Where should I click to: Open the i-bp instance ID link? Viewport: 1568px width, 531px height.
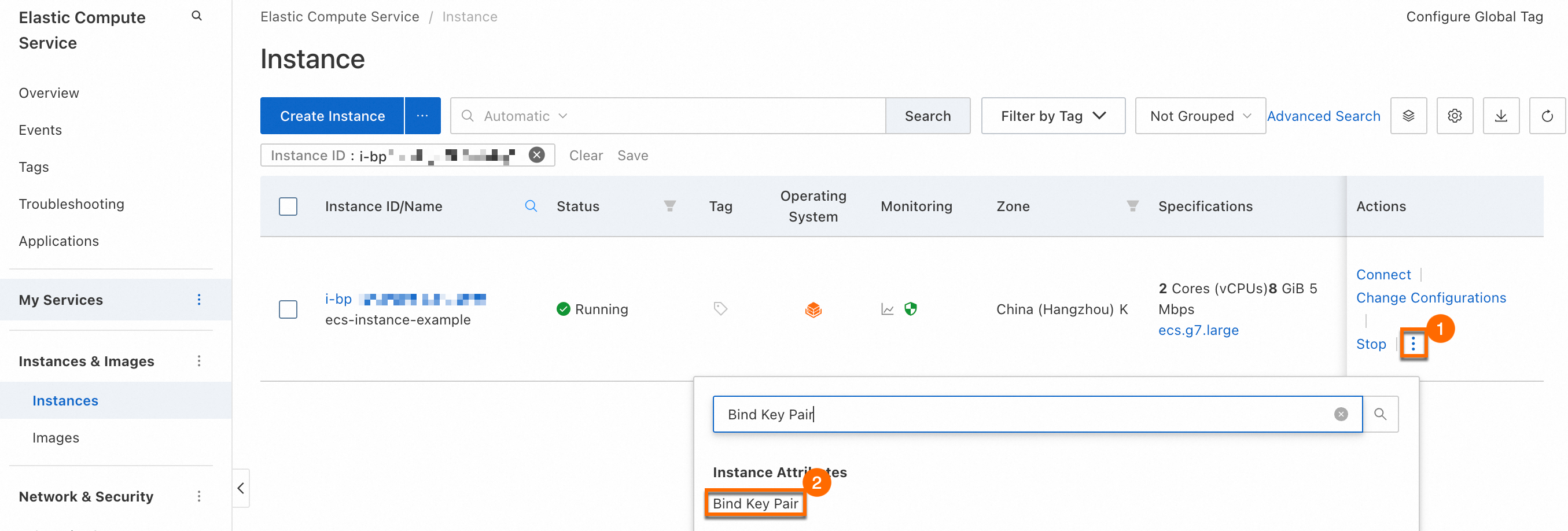(406, 298)
